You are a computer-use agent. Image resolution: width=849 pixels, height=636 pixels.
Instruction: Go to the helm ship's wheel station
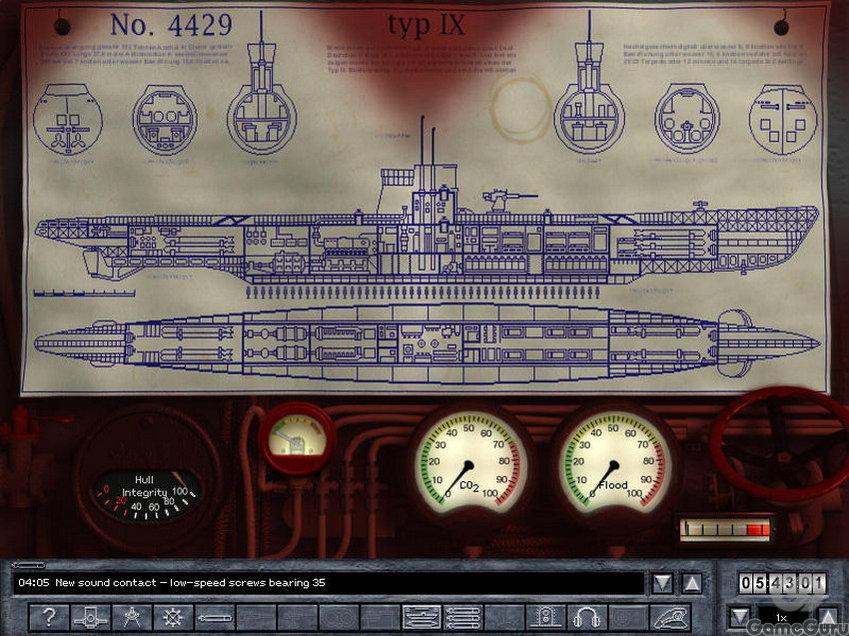point(173,617)
